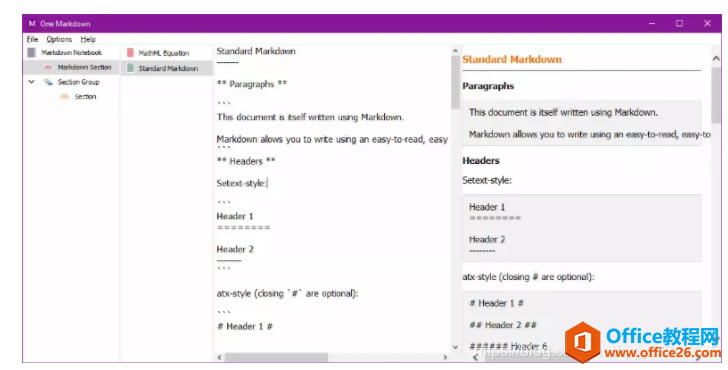Click editor scrollbar down arrow
This screenshot has width=728, height=370.
[455, 347]
